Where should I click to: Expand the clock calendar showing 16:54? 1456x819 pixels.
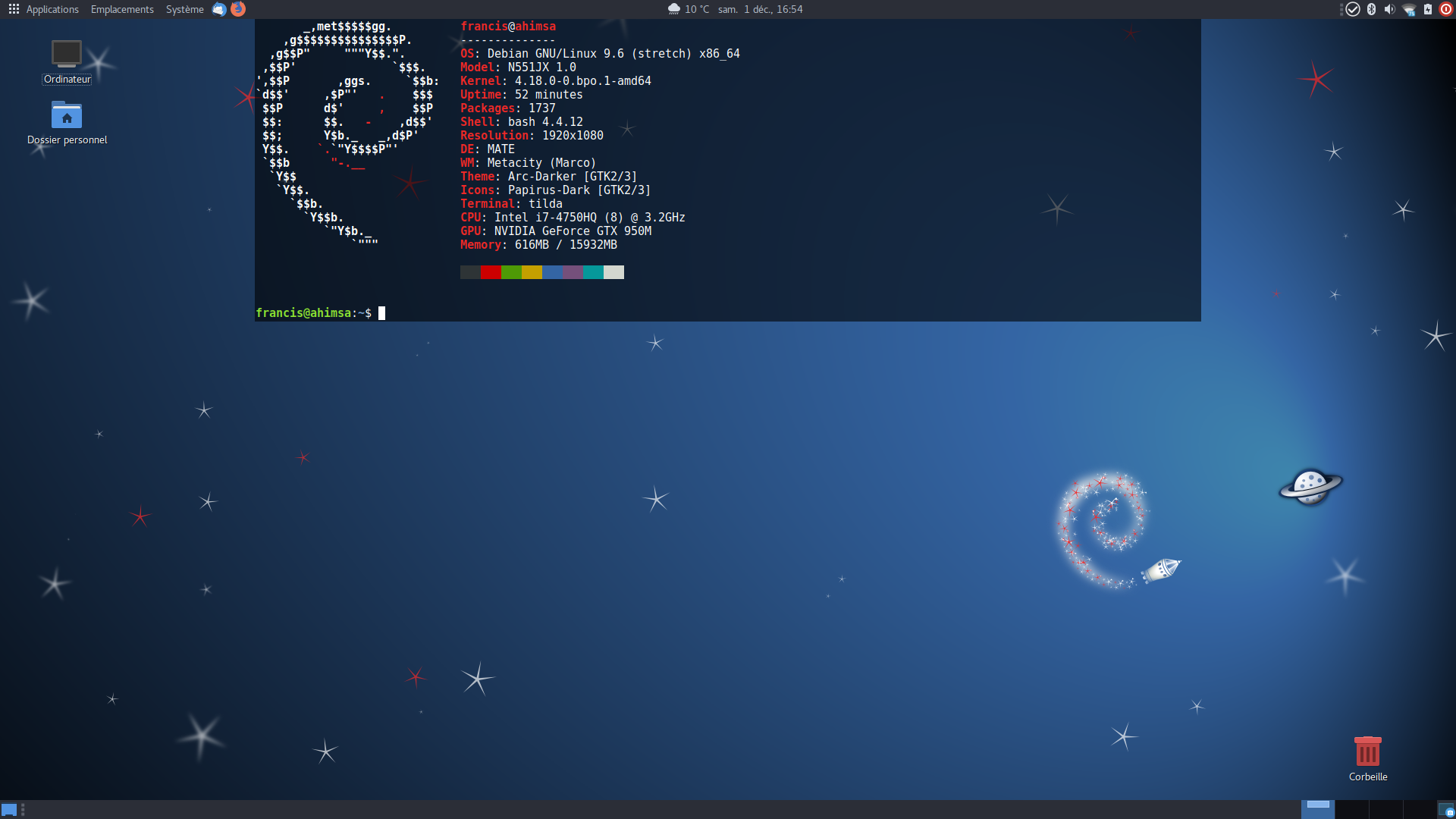(761, 9)
